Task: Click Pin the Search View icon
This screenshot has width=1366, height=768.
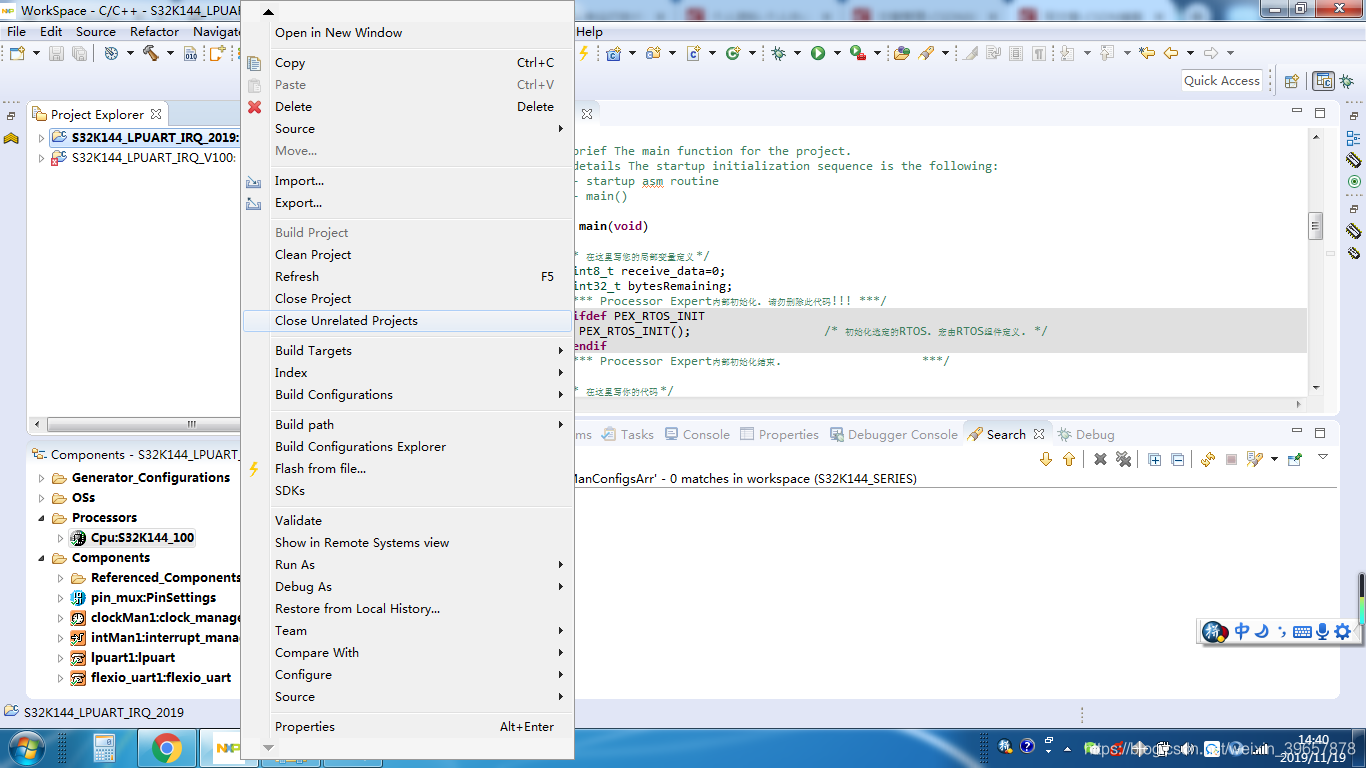Action: tap(1295, 459)
